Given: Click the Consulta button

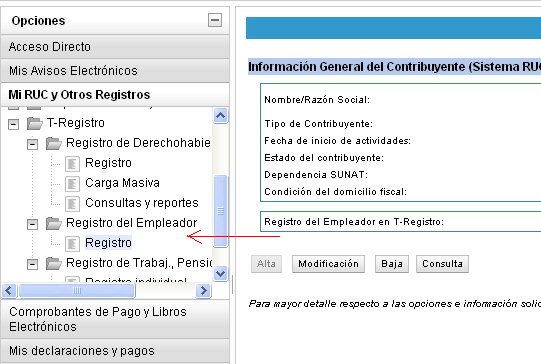Looking at the screenshot, I should pyautogui.click(x=442, y=264).
